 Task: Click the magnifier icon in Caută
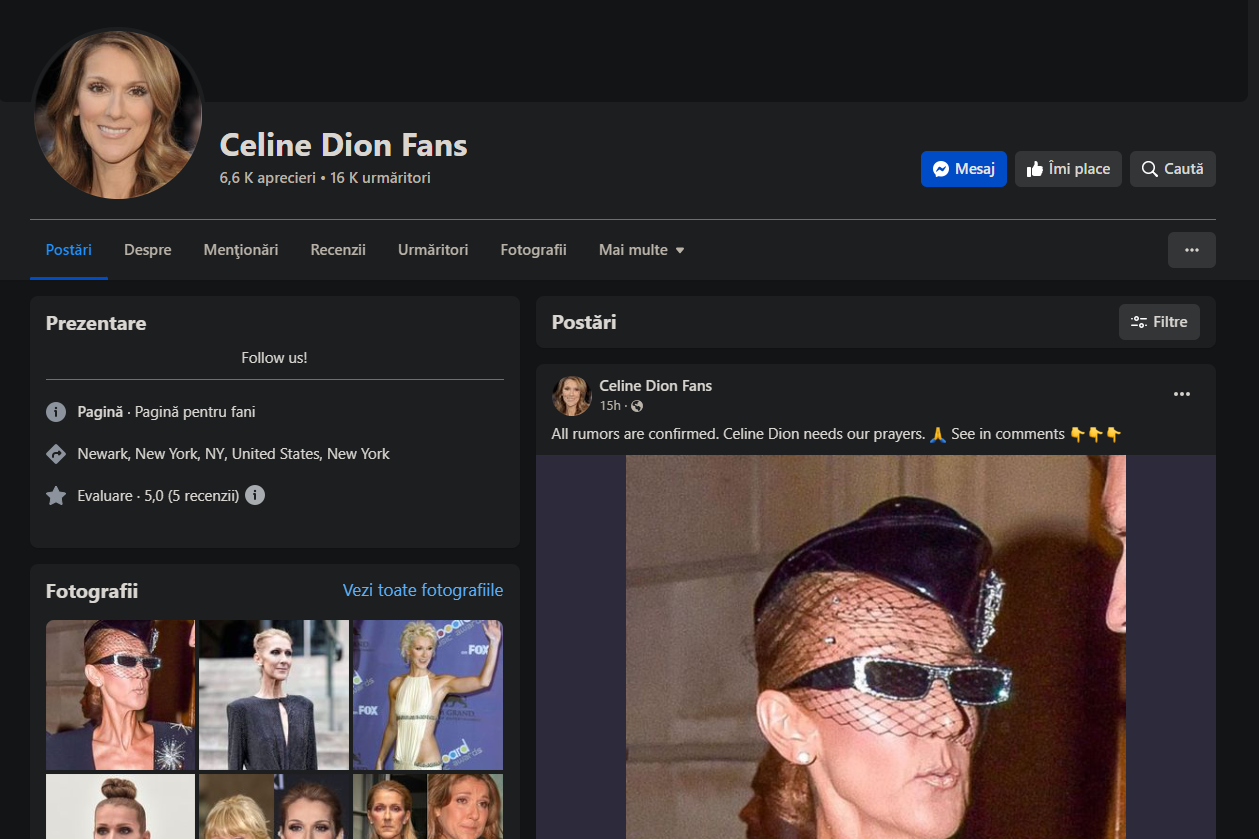coord(1150,169)
